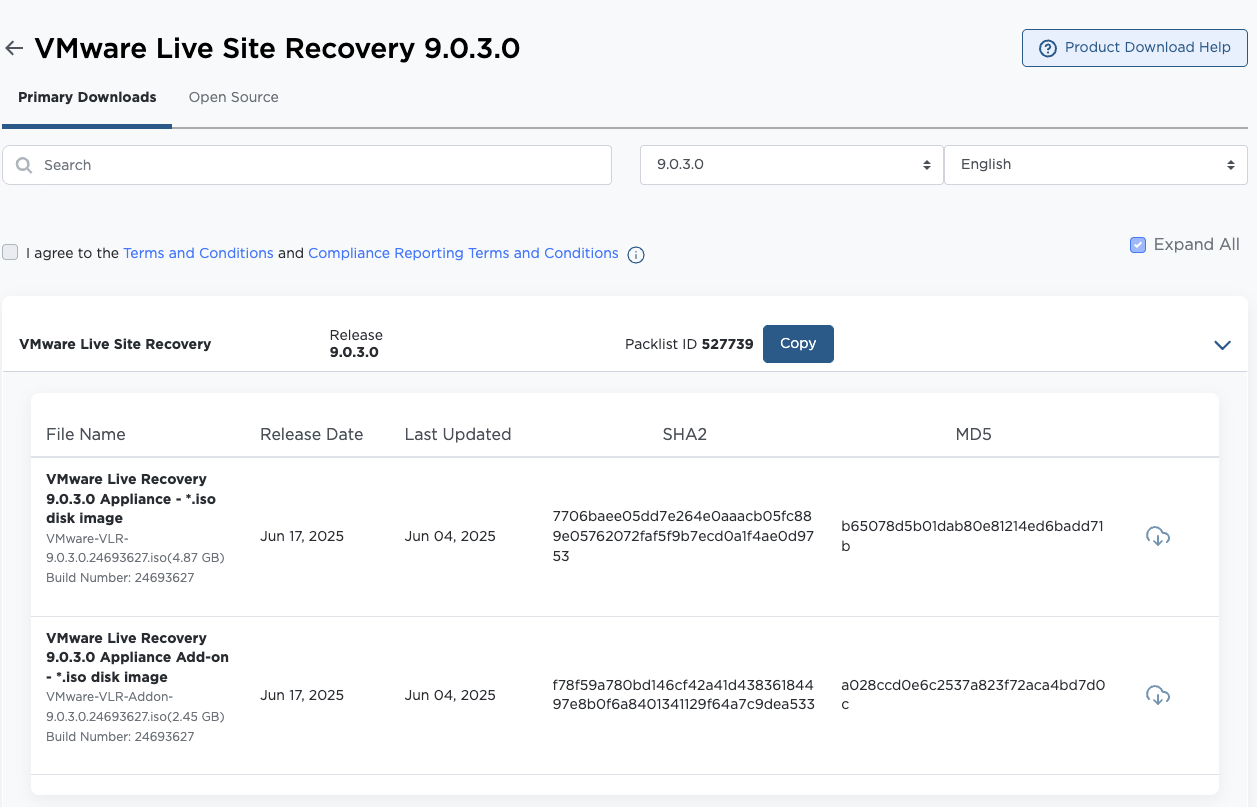Click the back arrow next to page title
Image resolution: width=1257 pixels, height=807 pixels.
click(x=14, y=49)
